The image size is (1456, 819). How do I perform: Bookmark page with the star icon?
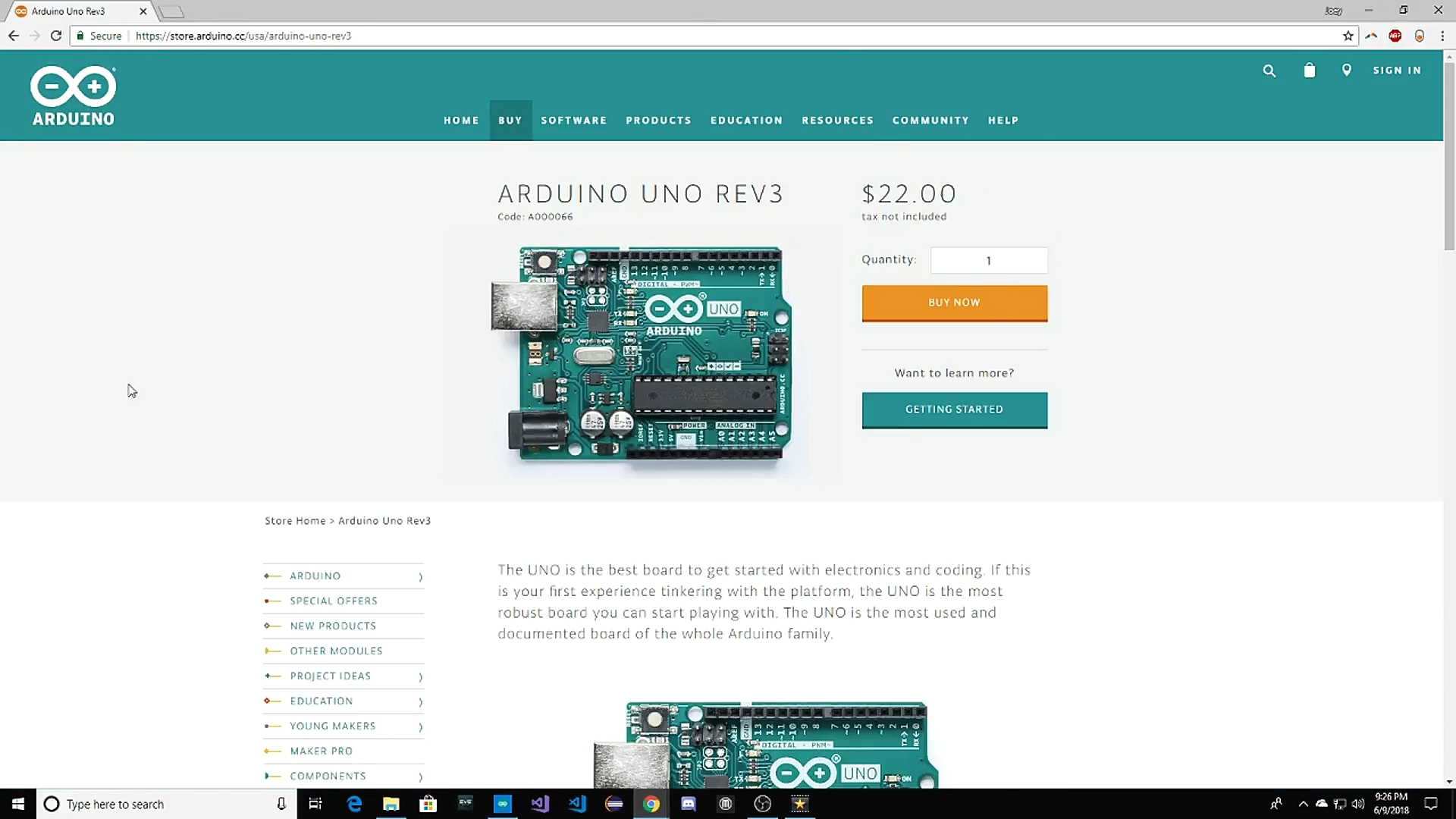point(1348,36)
